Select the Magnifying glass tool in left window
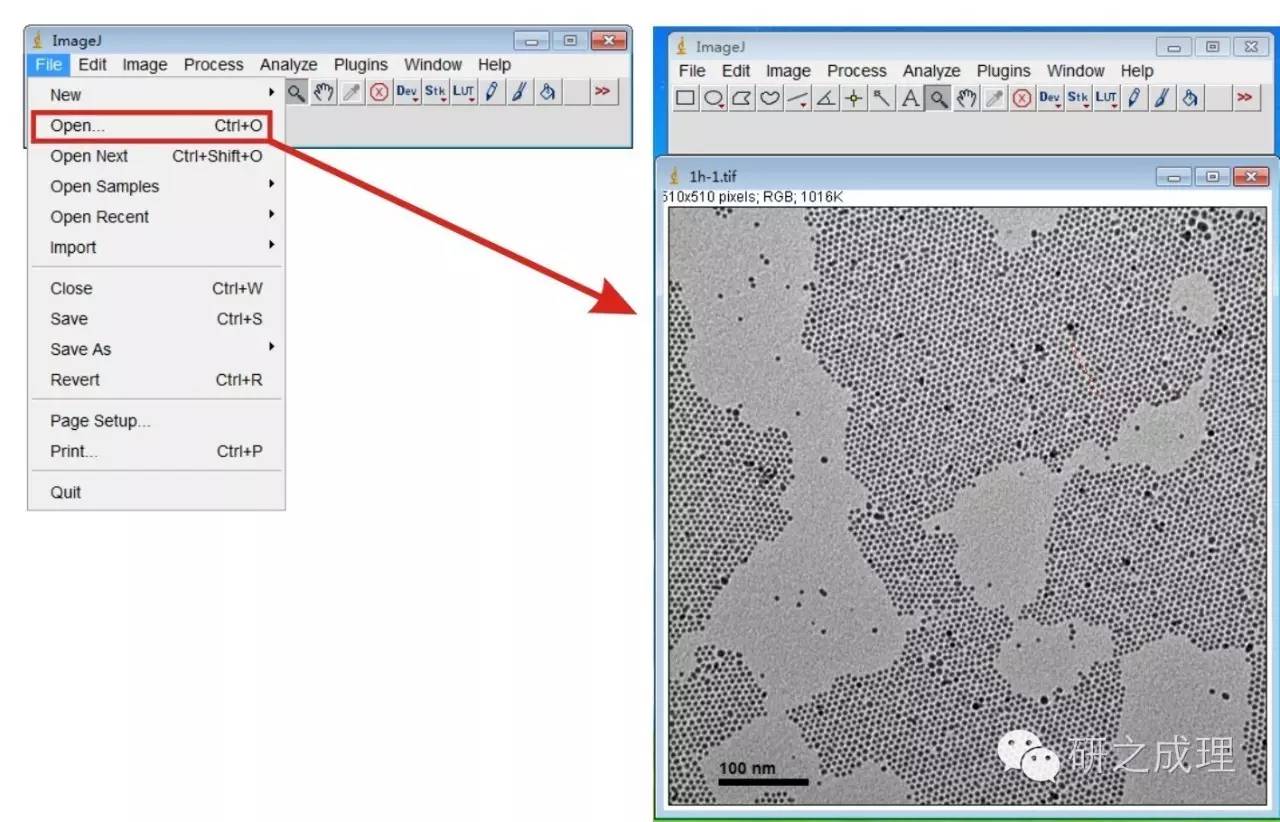Image resolution: width=1280 pixels, height=822 pixels. (296, 92)
